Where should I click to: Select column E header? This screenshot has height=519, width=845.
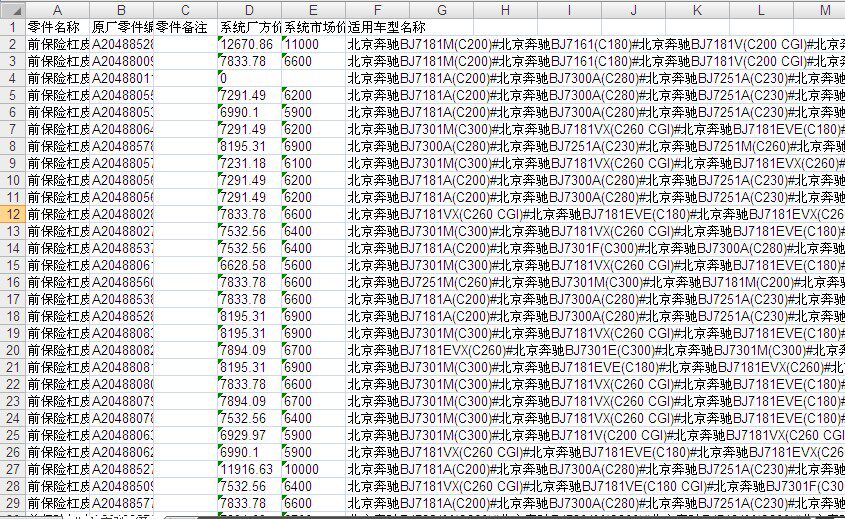(314, 10)
